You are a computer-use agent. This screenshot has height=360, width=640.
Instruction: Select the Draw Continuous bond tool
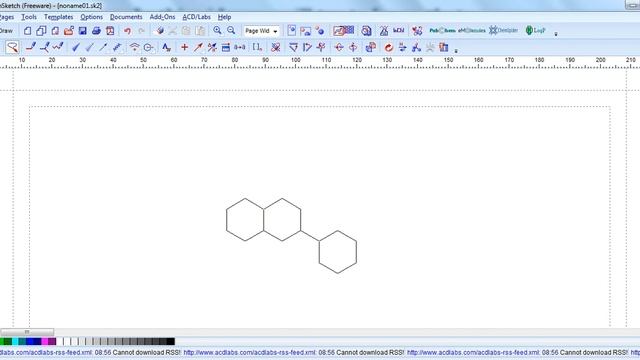[44, 47]
